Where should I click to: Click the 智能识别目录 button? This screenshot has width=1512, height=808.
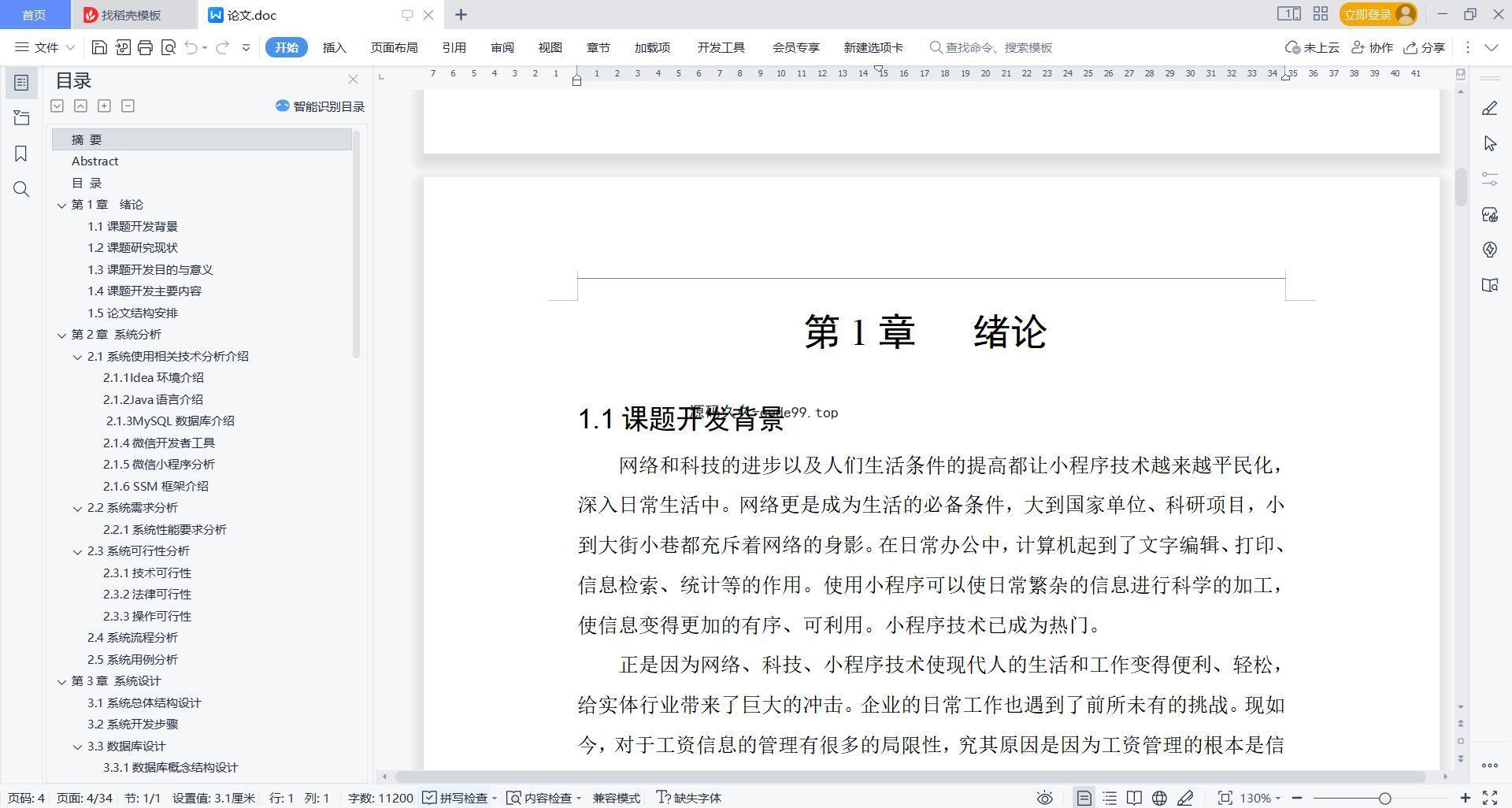pyautogui.click(x=320, y=106)
